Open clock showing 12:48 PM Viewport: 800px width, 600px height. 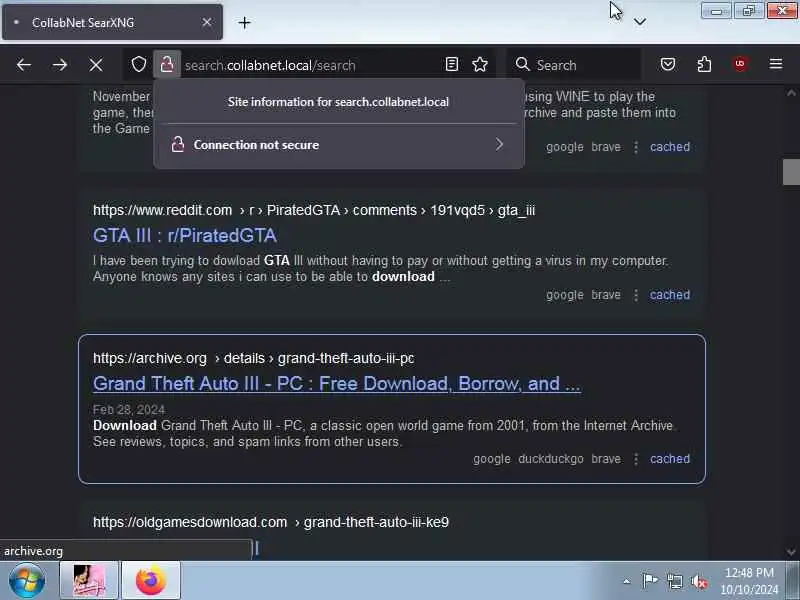[749, 581]
